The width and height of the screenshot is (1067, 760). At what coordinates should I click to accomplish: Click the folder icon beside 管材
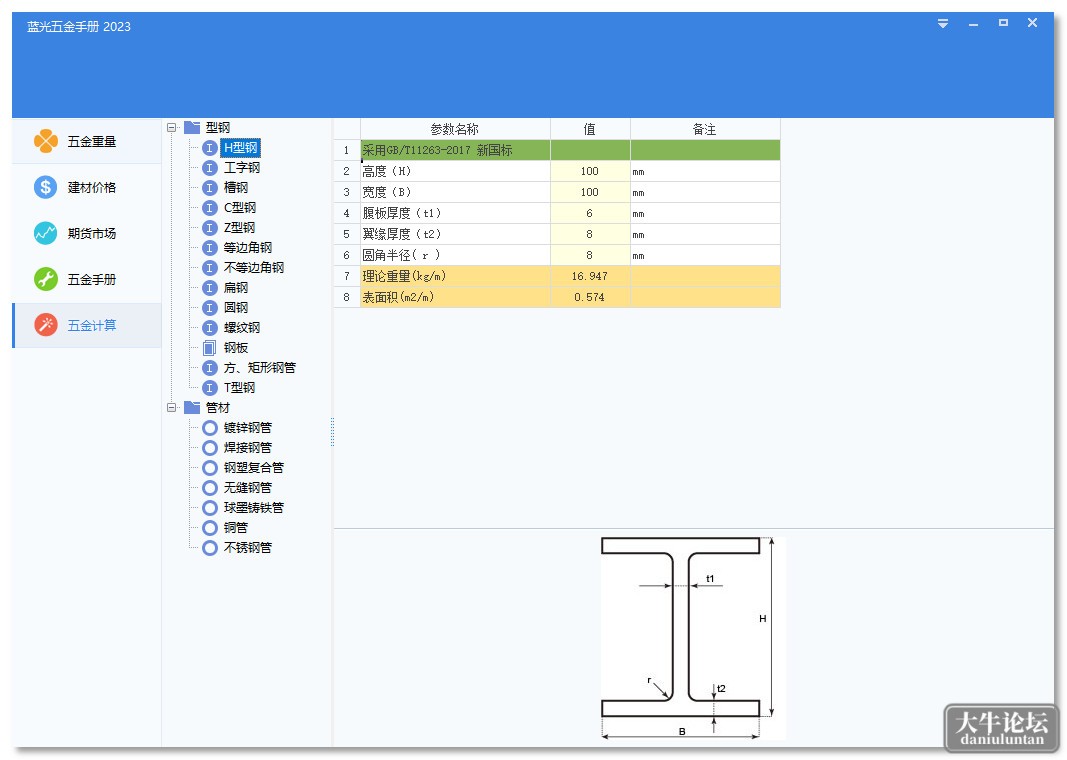point(192,407)
